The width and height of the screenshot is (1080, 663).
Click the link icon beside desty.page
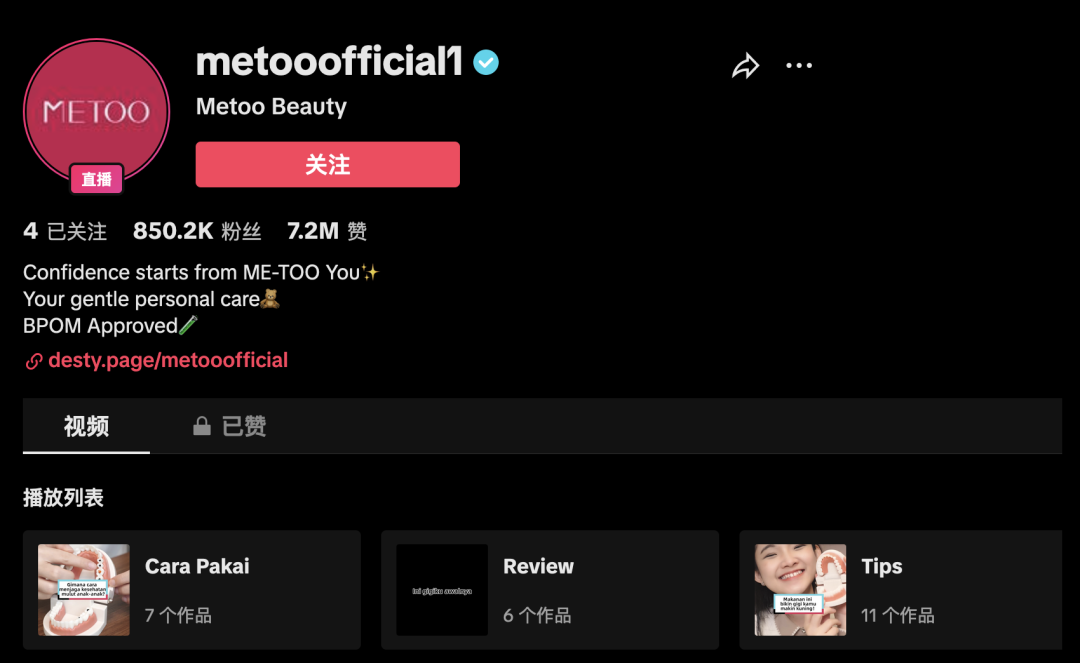click(34, 361)
